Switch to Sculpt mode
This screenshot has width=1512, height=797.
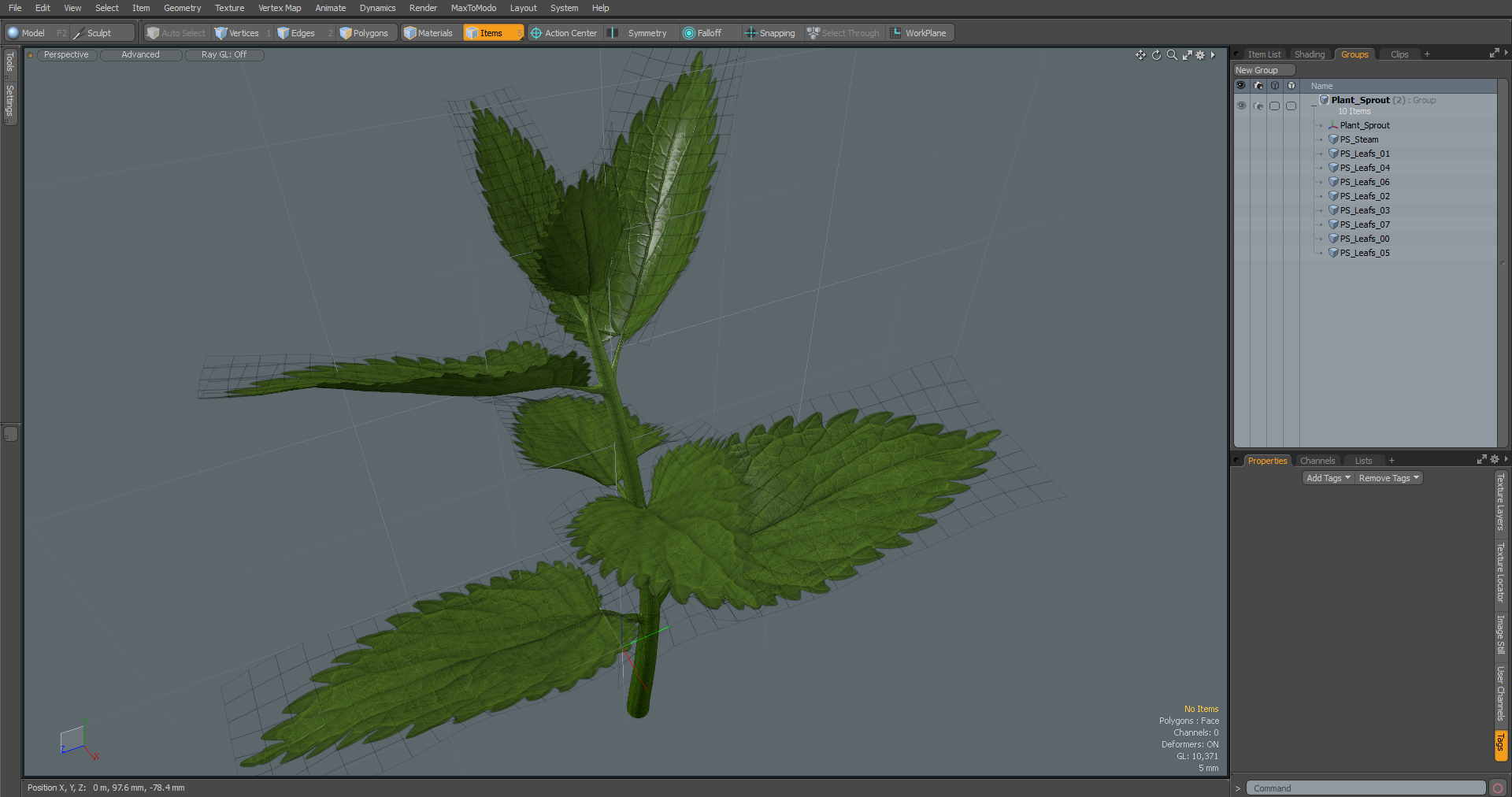[x=102, y=33]
